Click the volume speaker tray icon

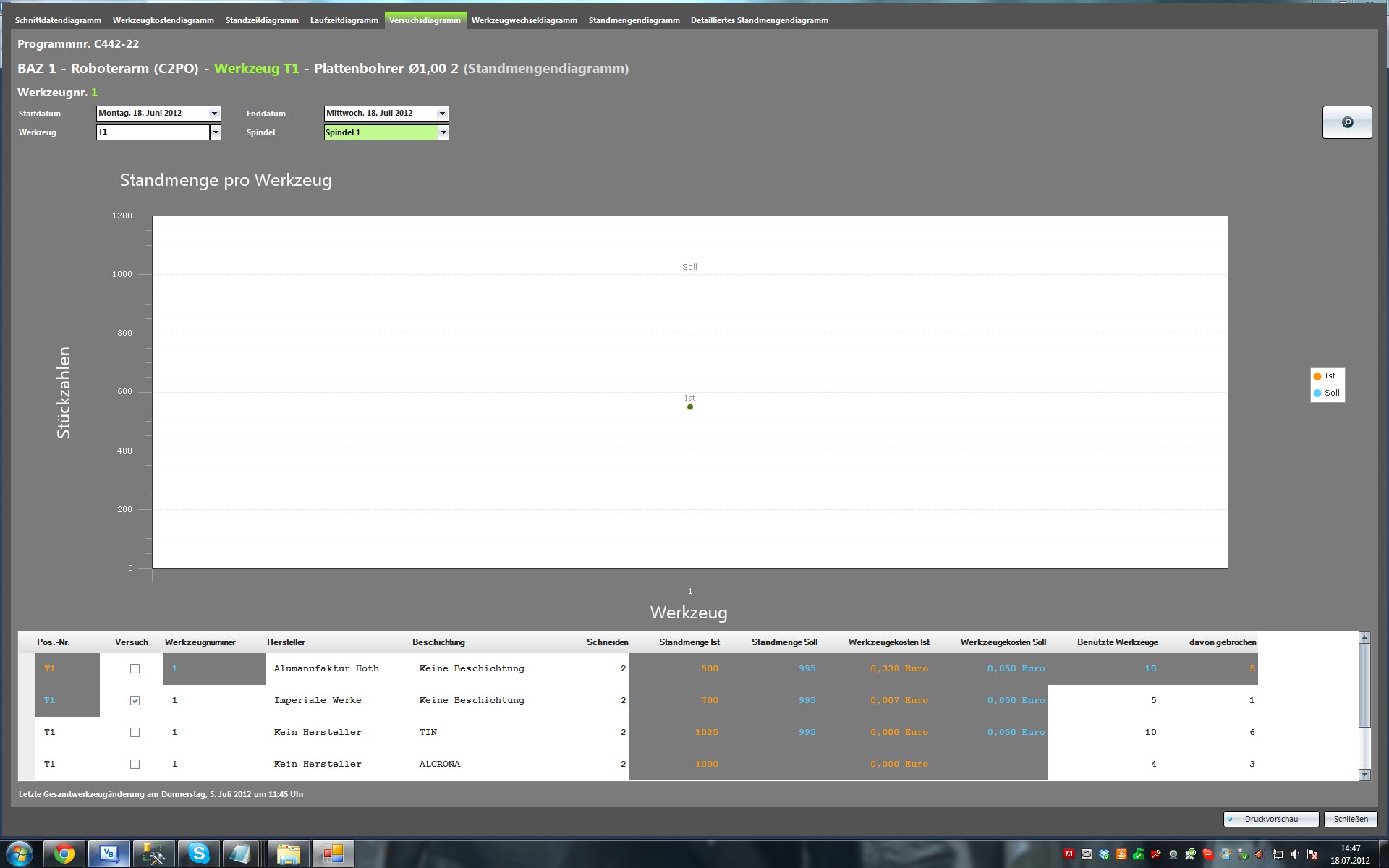(x=1295, y=854)
